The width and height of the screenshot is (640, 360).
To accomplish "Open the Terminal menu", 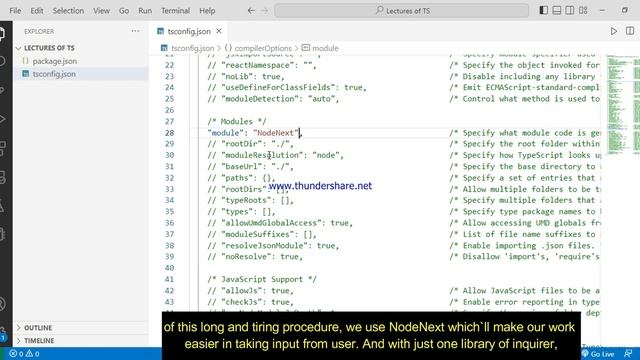I will coord(176,11).
